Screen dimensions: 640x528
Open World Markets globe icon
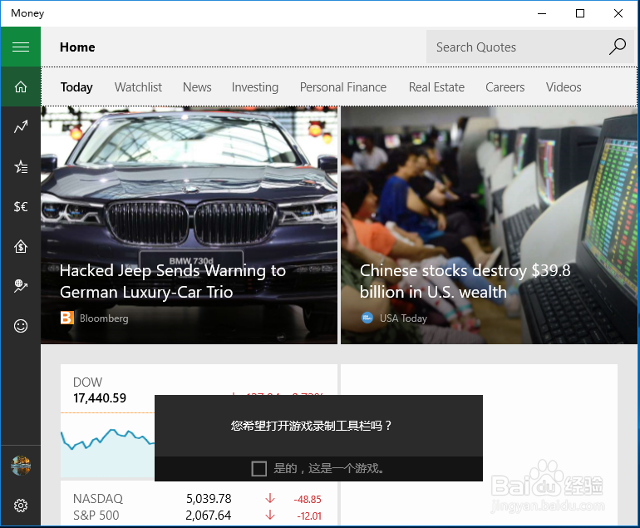coord(21,286)
